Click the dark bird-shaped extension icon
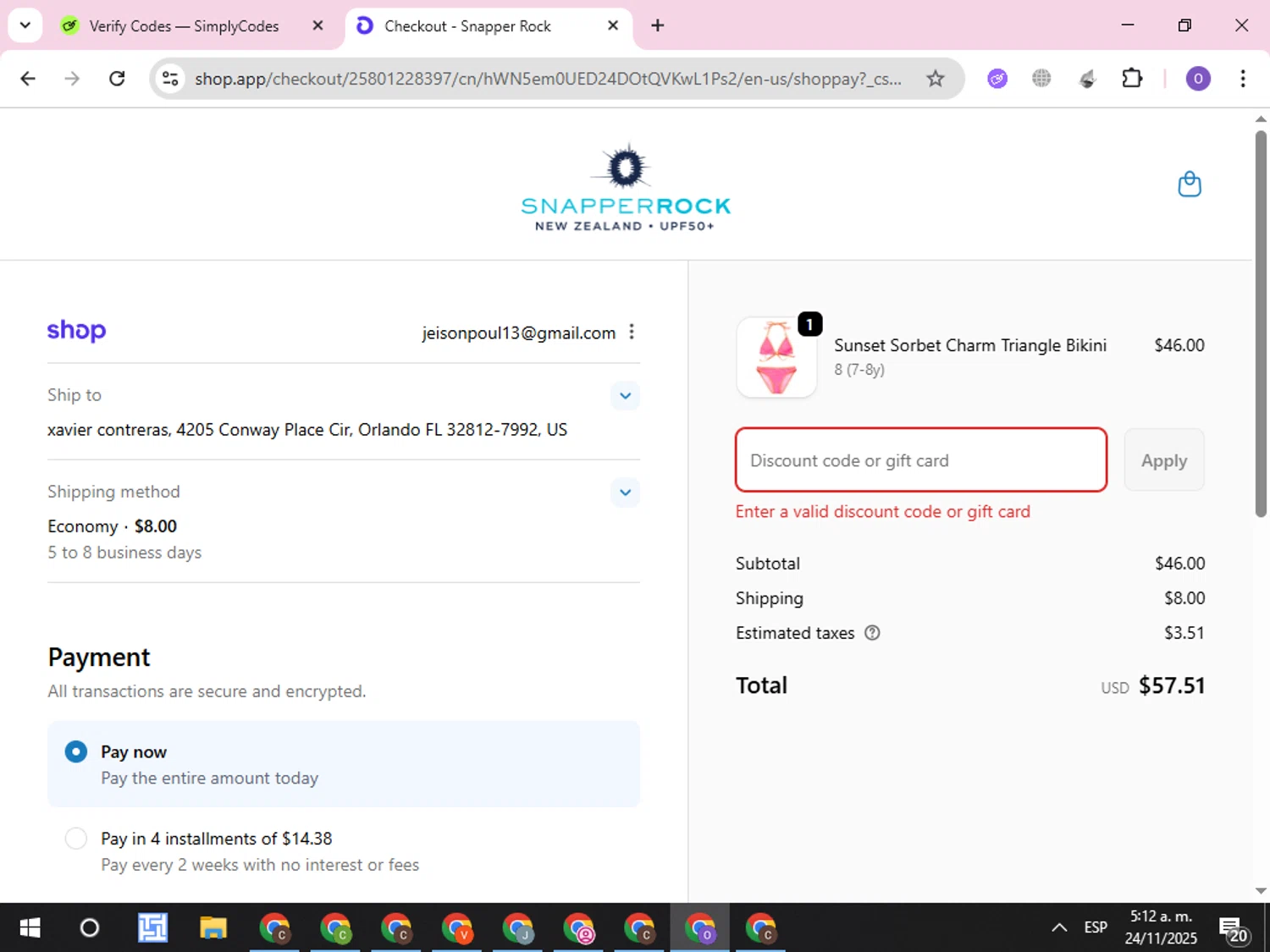 [1087, 79]
